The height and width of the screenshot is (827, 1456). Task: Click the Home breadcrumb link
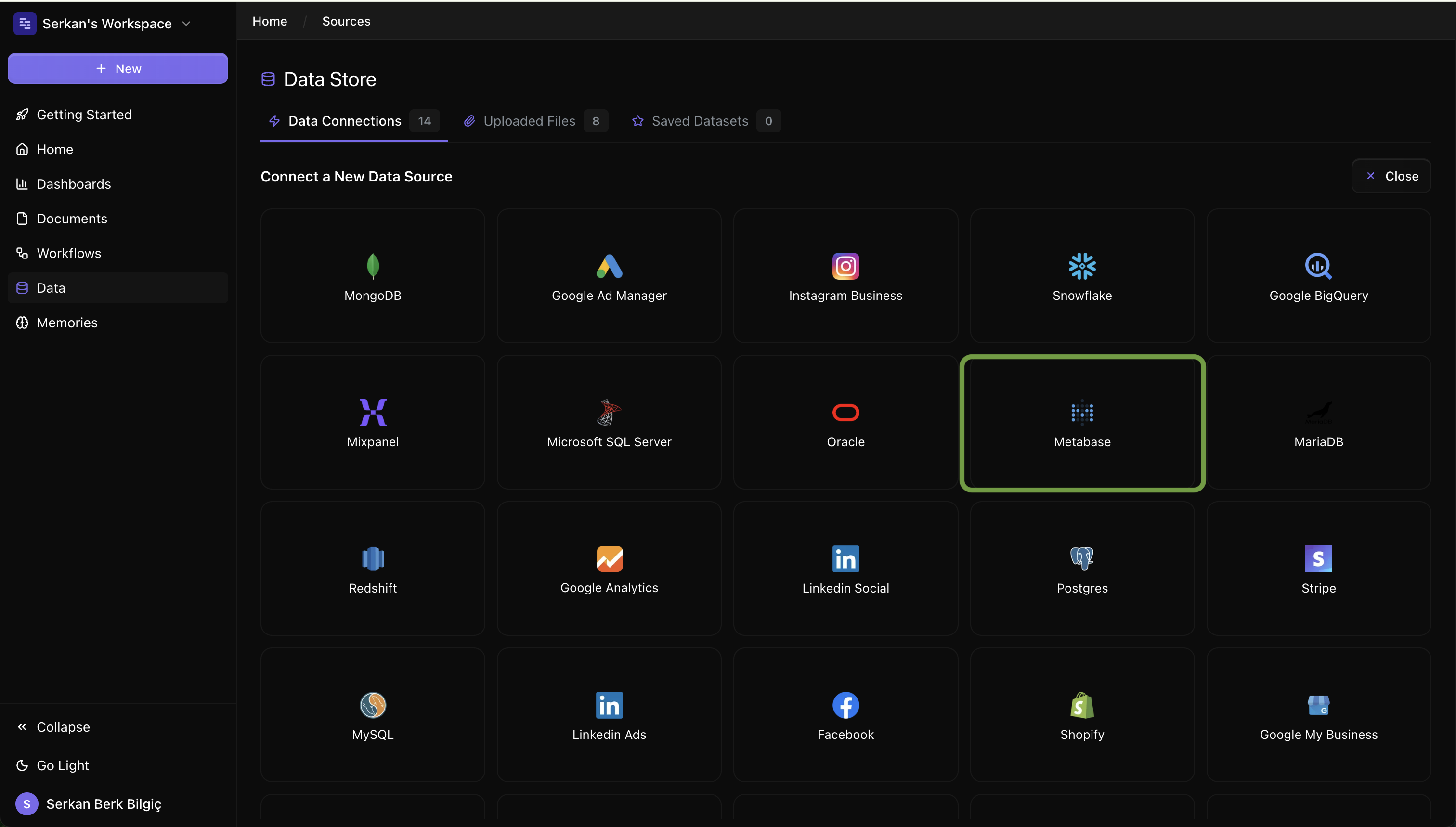[x=270, y=21]
